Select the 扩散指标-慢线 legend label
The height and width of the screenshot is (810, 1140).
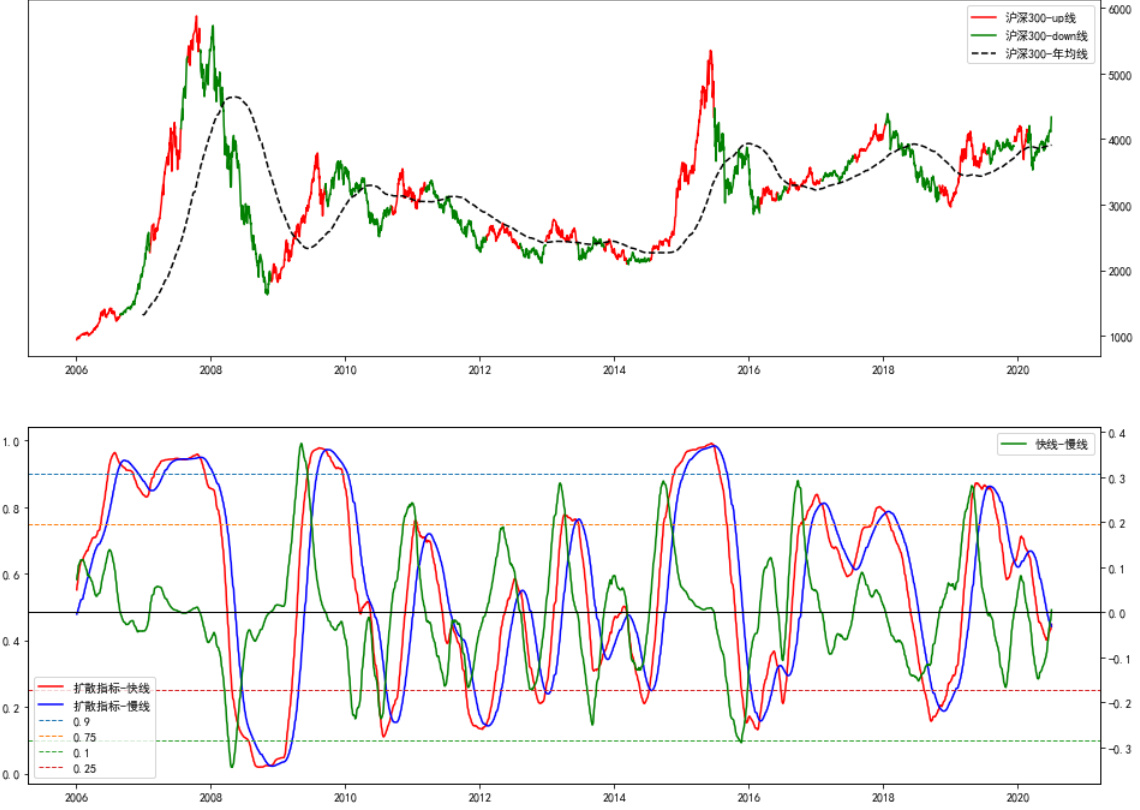(111, 706)
